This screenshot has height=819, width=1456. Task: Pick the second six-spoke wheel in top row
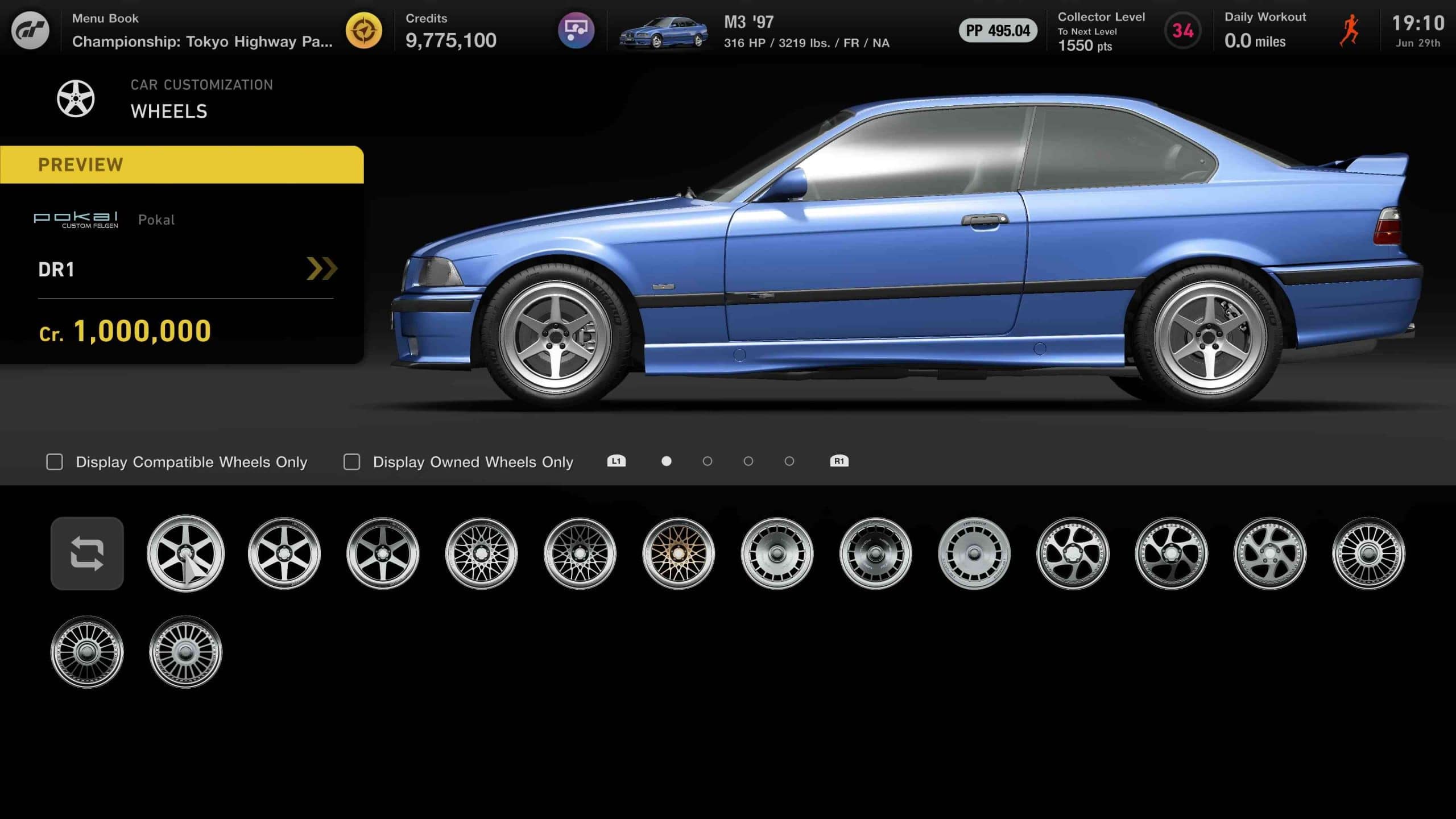click(284, 553)
